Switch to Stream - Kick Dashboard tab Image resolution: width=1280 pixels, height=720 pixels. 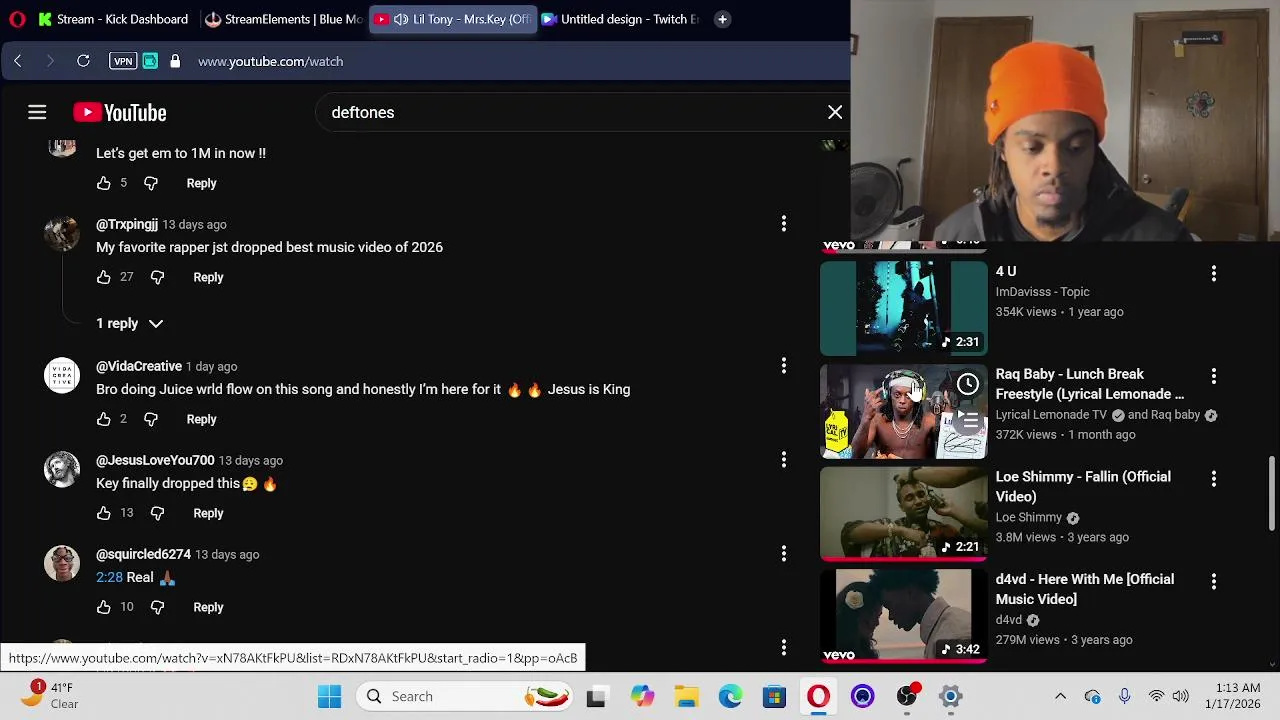113,19
